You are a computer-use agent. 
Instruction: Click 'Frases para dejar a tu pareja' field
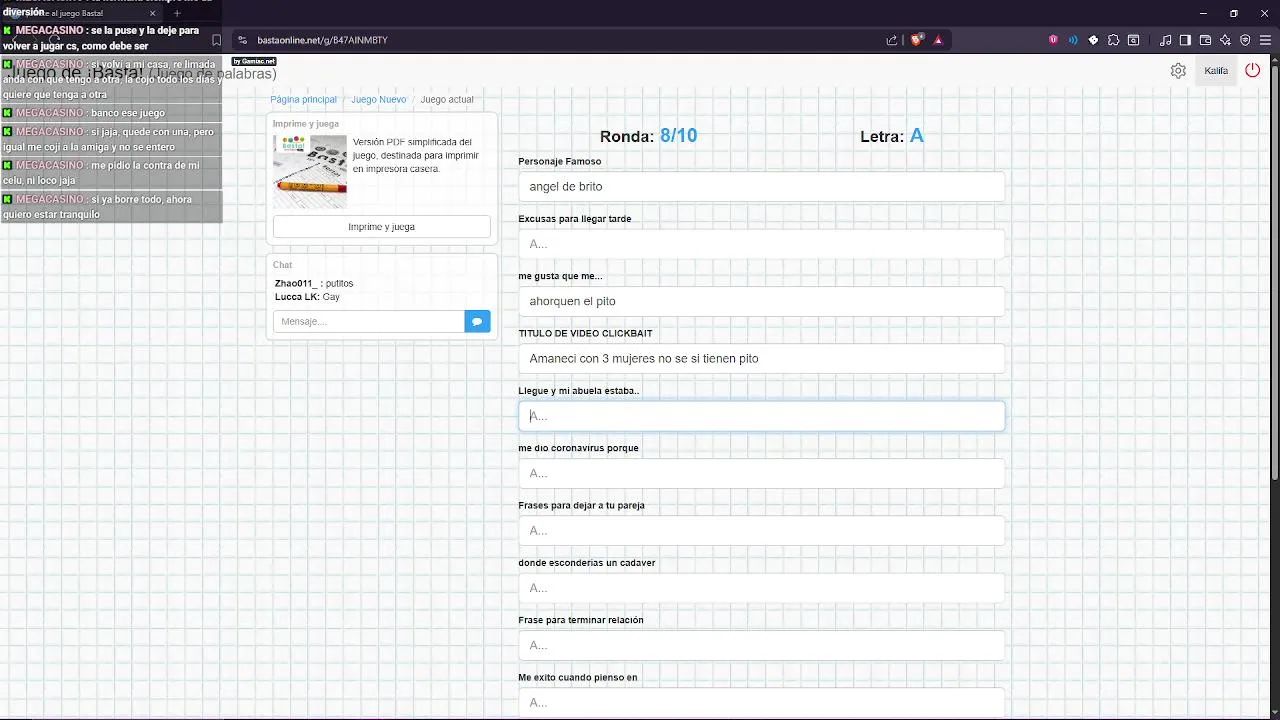pos(761,531)
